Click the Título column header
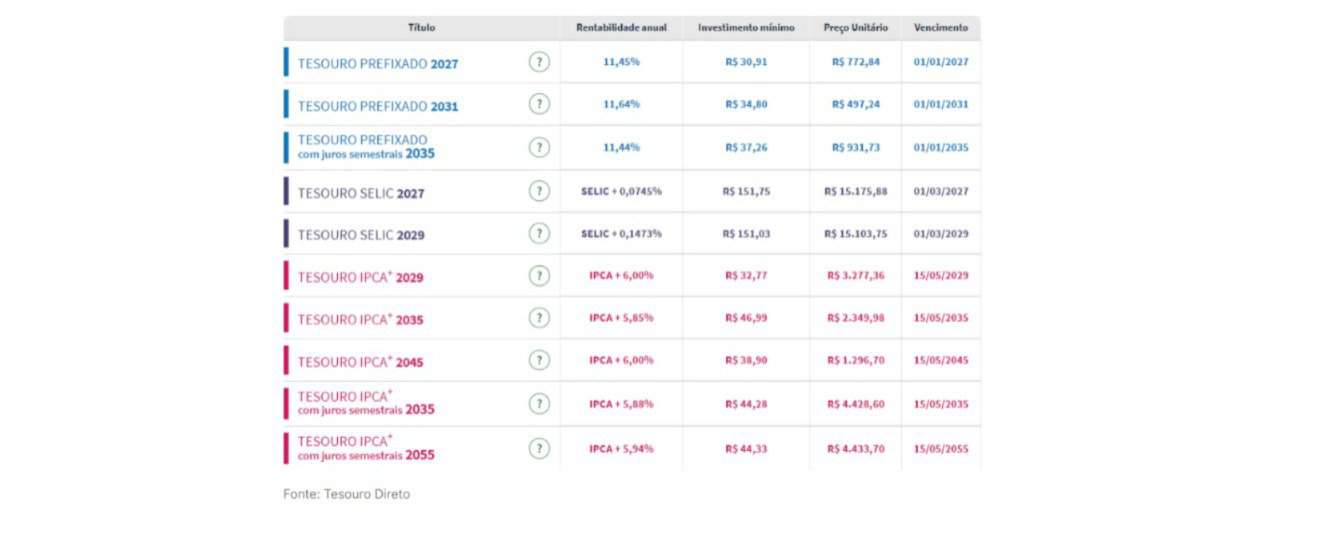Image resolution: width=1317 pixels, height=549 pixels. coord(422,28)
